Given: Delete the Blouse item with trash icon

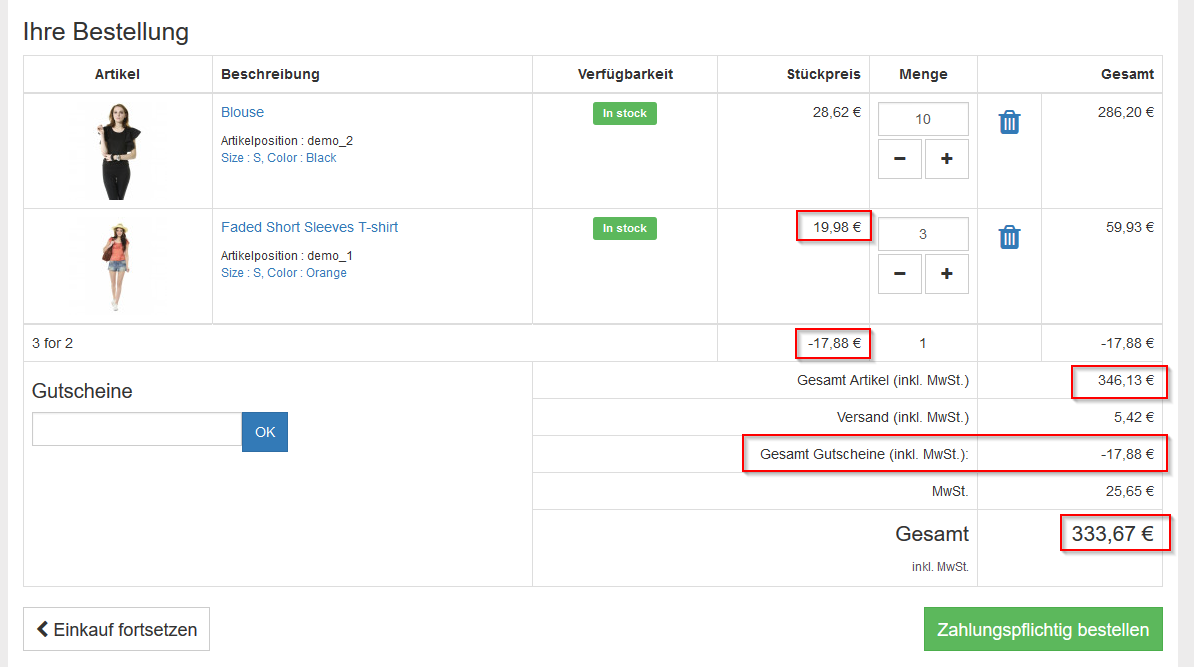Looking at the screenshot, I should [1009, 123].
